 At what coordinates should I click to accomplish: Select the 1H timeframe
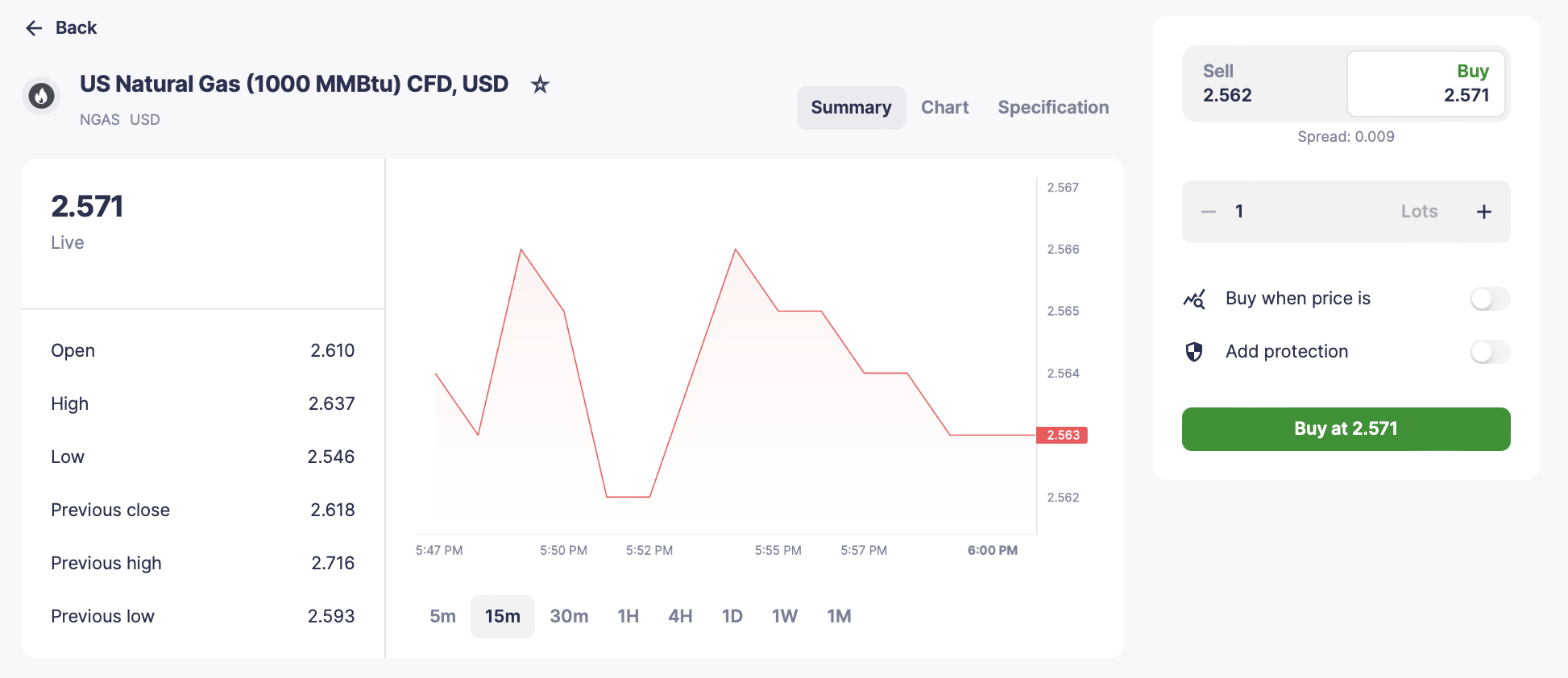tap(628, 617)
